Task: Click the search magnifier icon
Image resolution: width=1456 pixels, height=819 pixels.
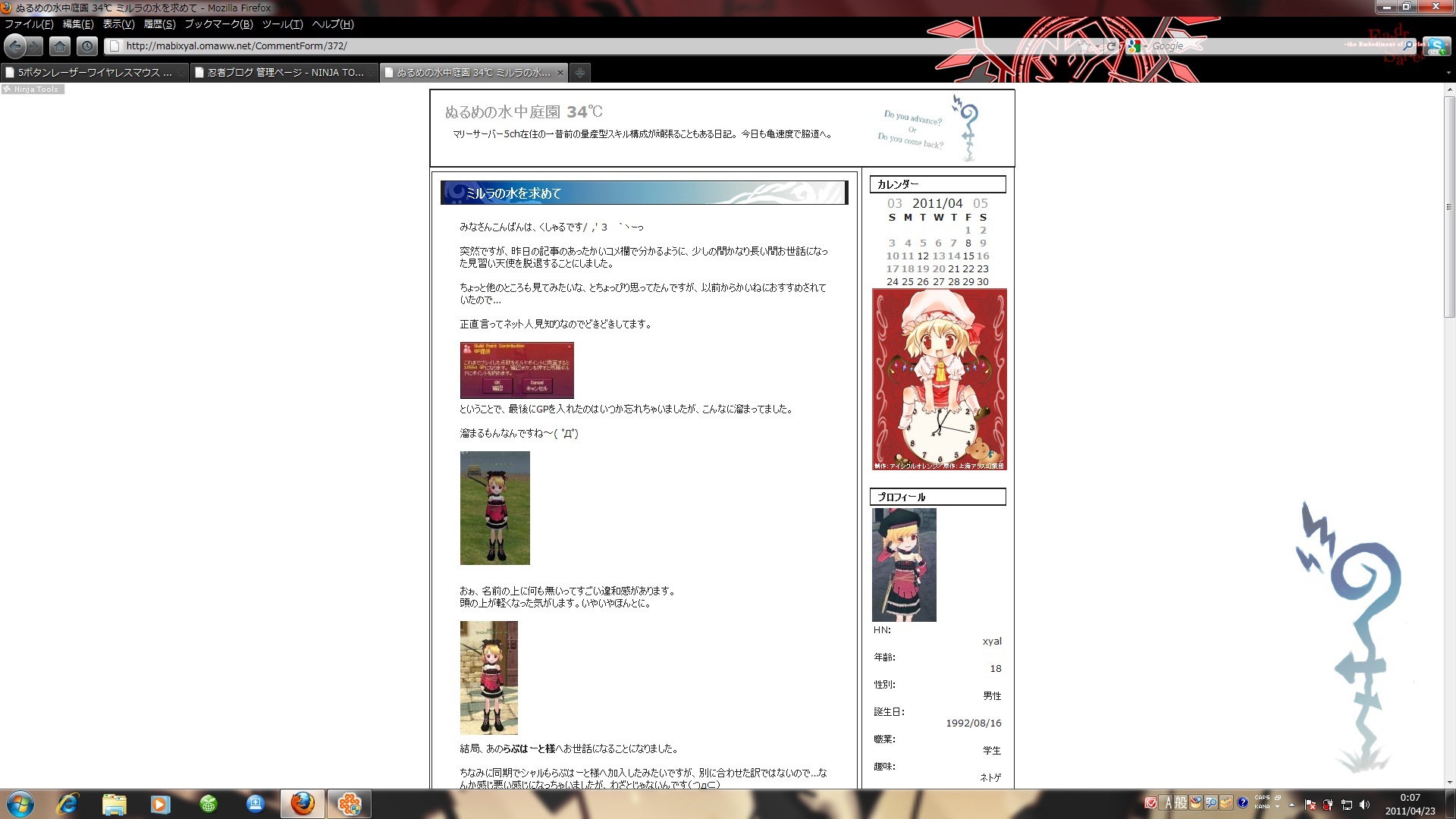Action: [x=1408, y=46]
